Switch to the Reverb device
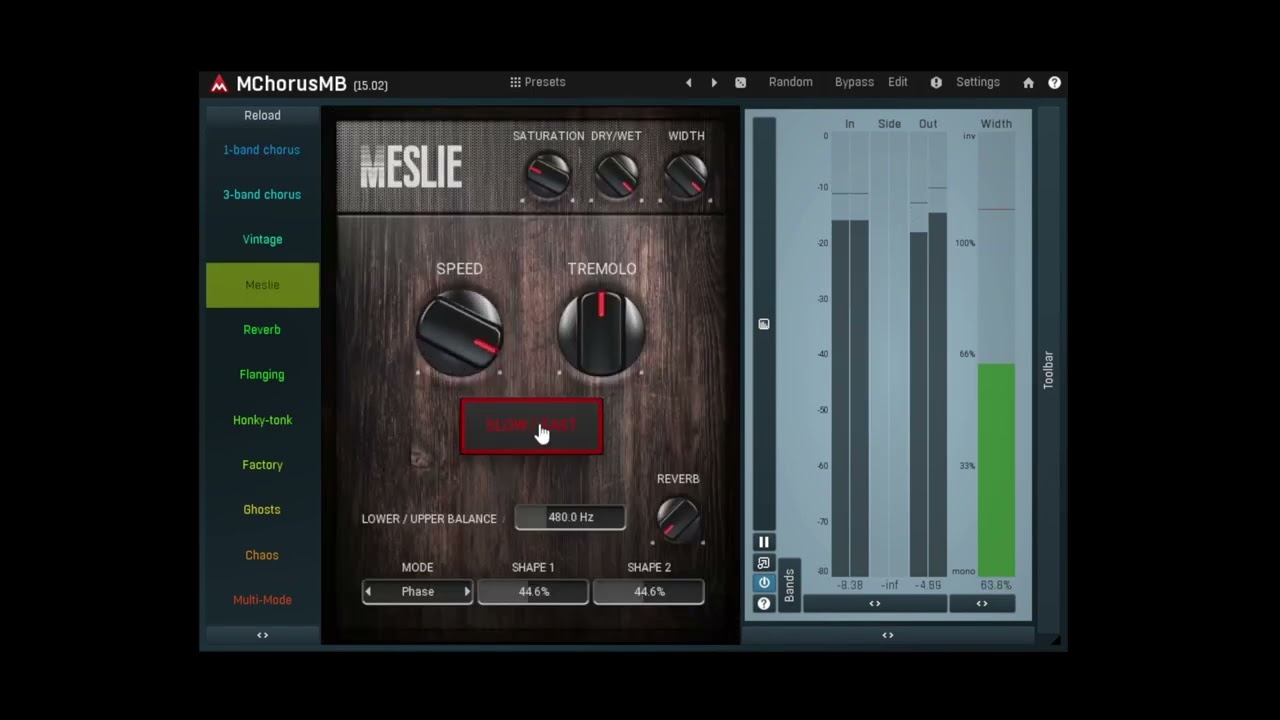 [262, 330]
